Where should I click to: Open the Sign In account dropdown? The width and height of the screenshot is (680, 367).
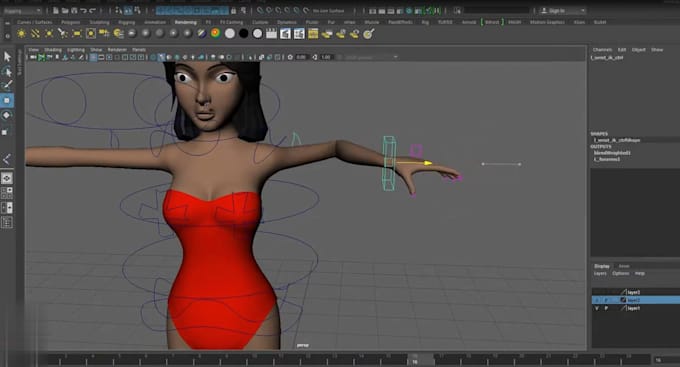click(563, 10)
